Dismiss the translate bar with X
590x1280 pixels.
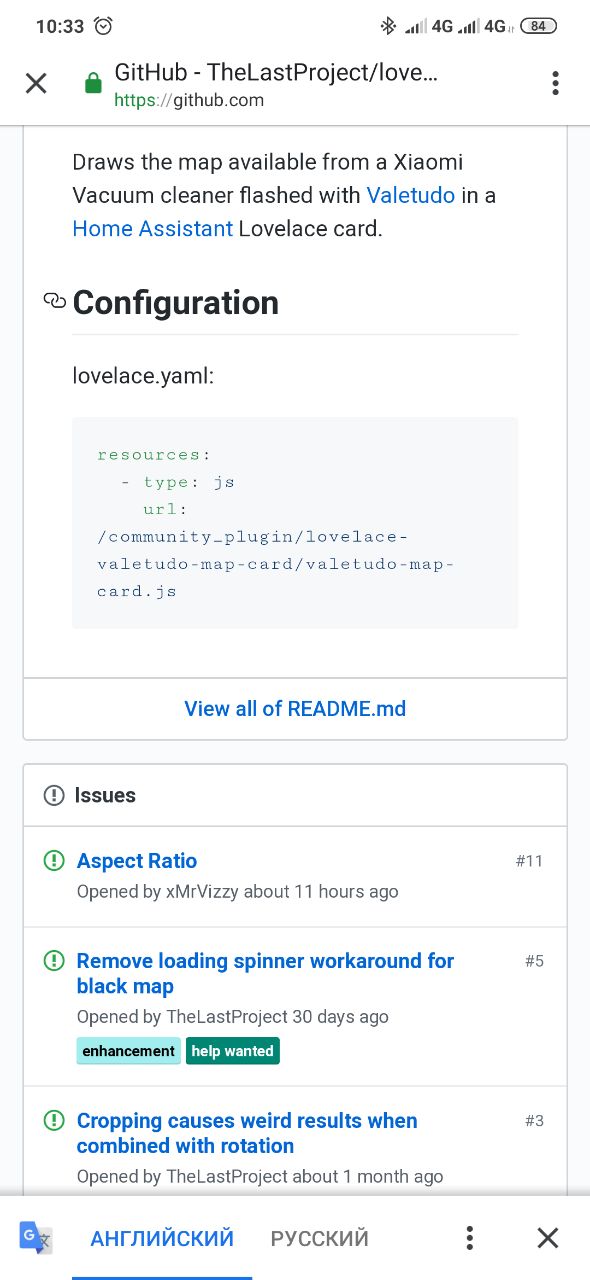click(547, 1238)
